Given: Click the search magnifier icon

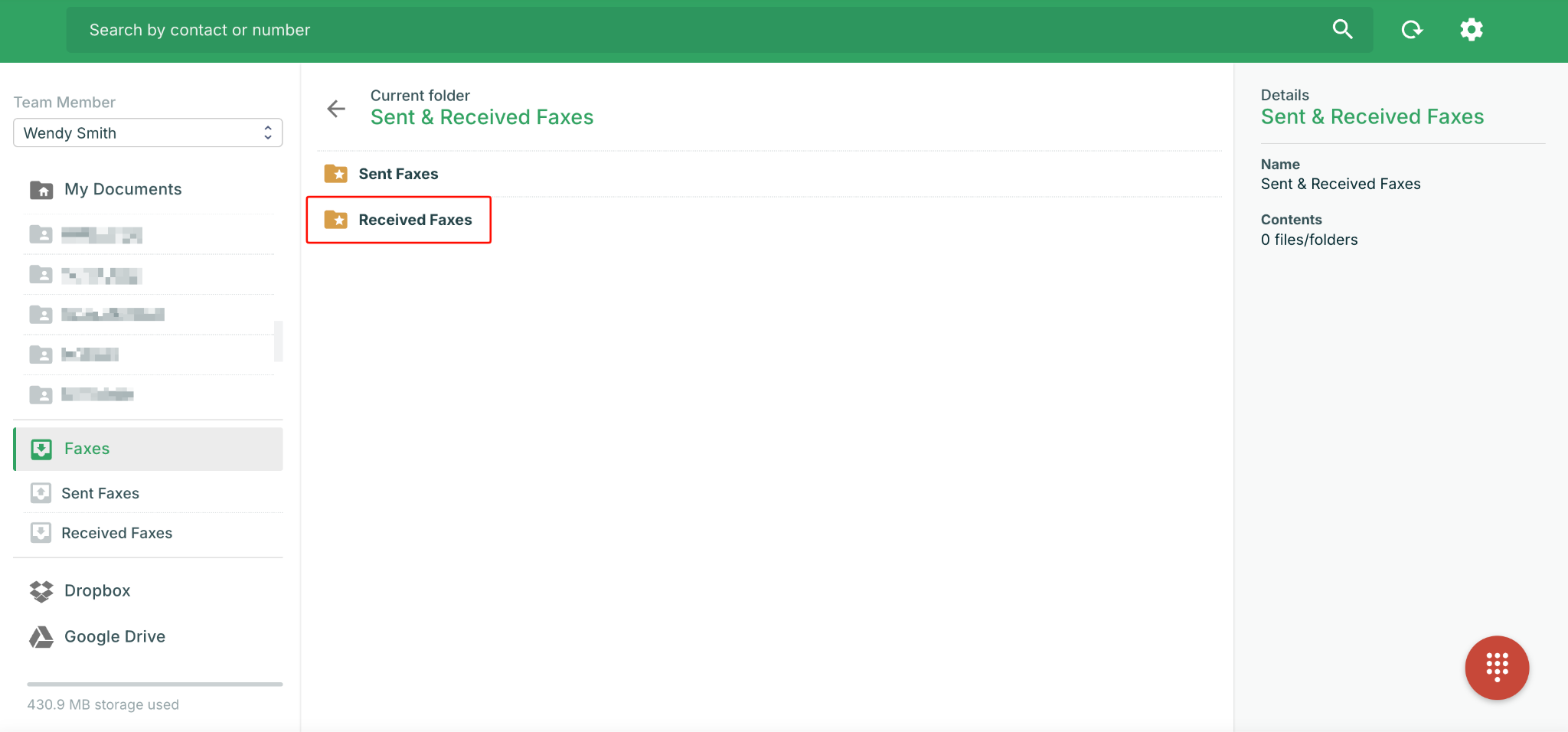Looking at the screenshot, I should 1342,30.
